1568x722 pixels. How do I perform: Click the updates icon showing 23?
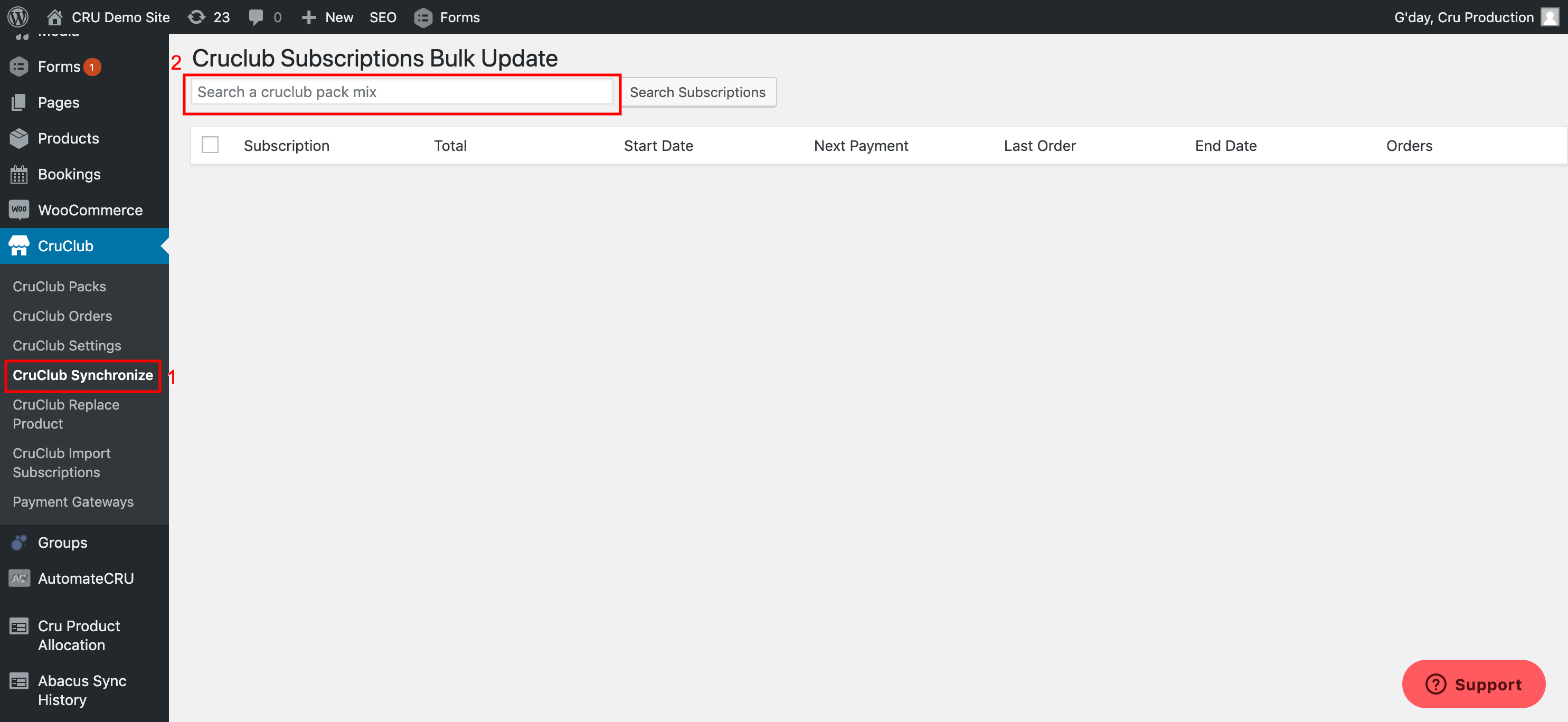(x=196, y=17)
